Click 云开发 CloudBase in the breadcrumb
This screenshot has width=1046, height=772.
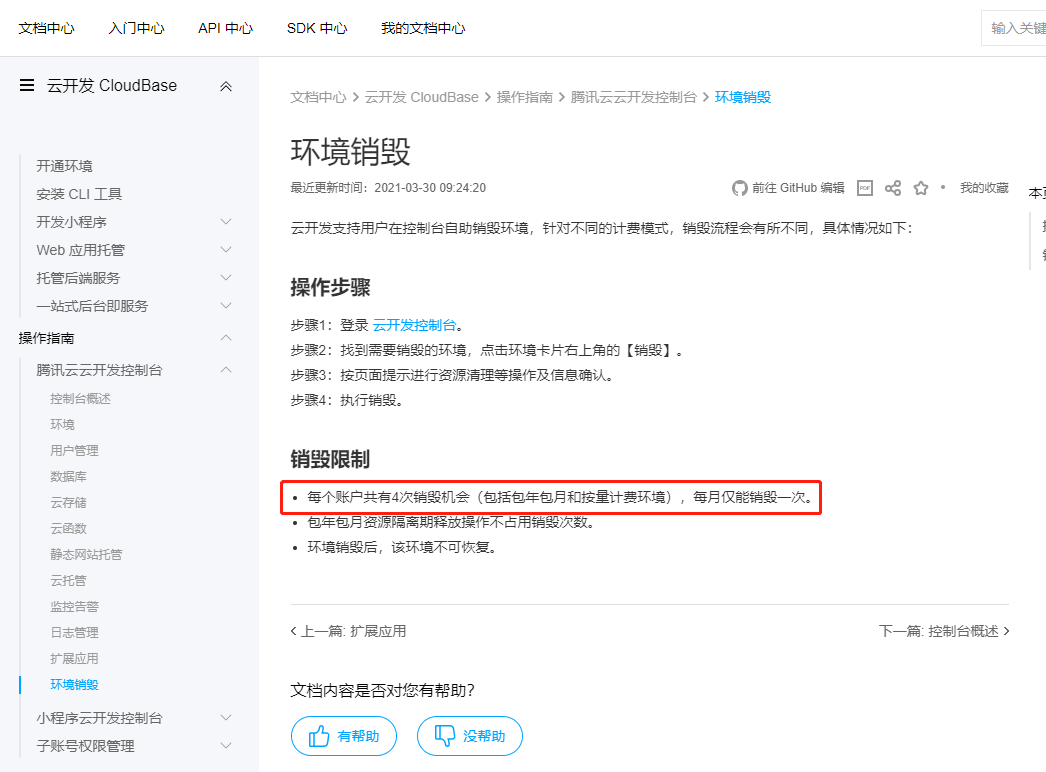pos(422,97)
